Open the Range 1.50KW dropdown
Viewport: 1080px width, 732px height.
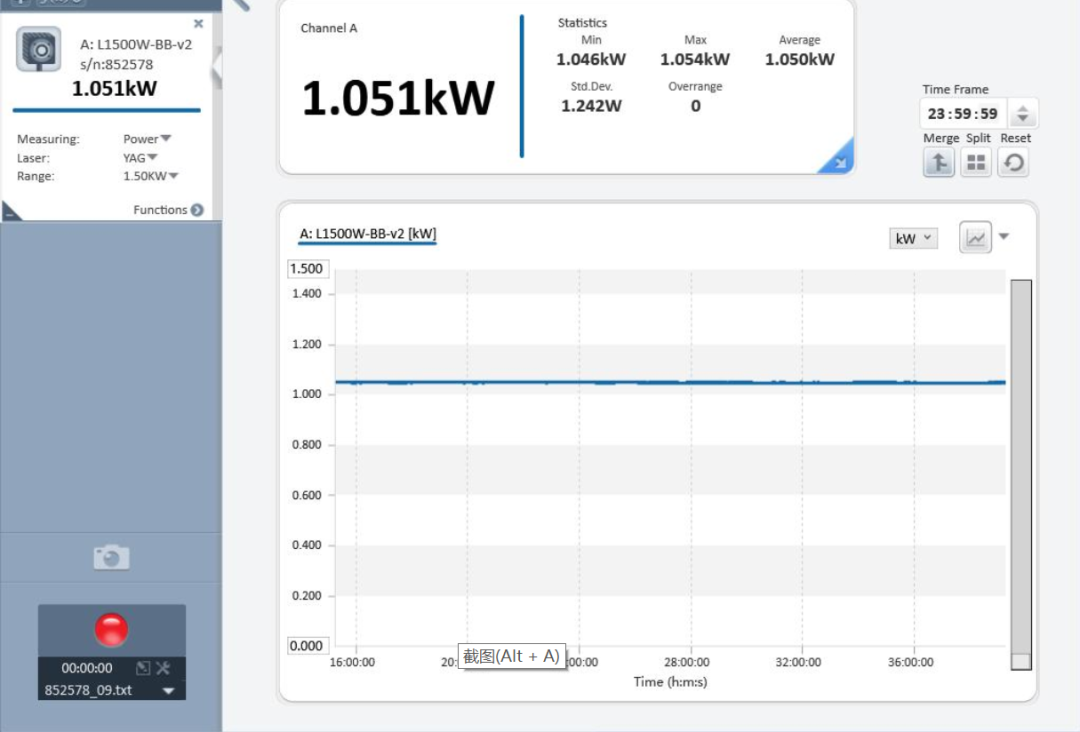[x=150, y=176]
